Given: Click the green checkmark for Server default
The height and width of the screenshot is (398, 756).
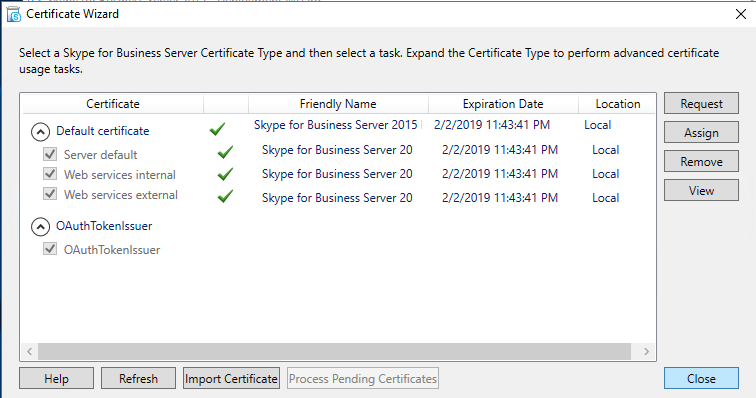Looking at the screenshot, I should (x=225, y=152).
